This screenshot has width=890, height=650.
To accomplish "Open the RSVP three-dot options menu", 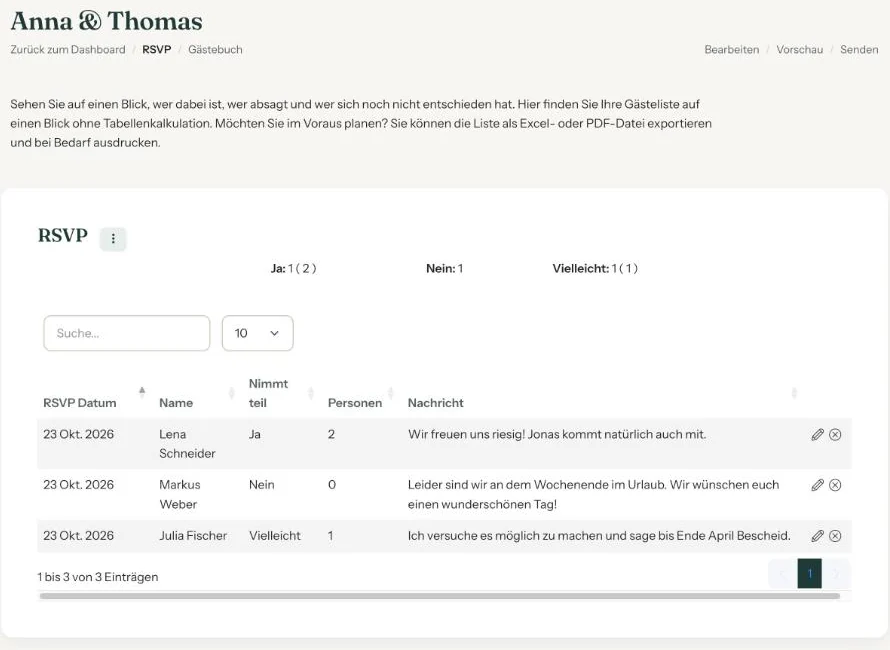I will click(x=113, y=238).
